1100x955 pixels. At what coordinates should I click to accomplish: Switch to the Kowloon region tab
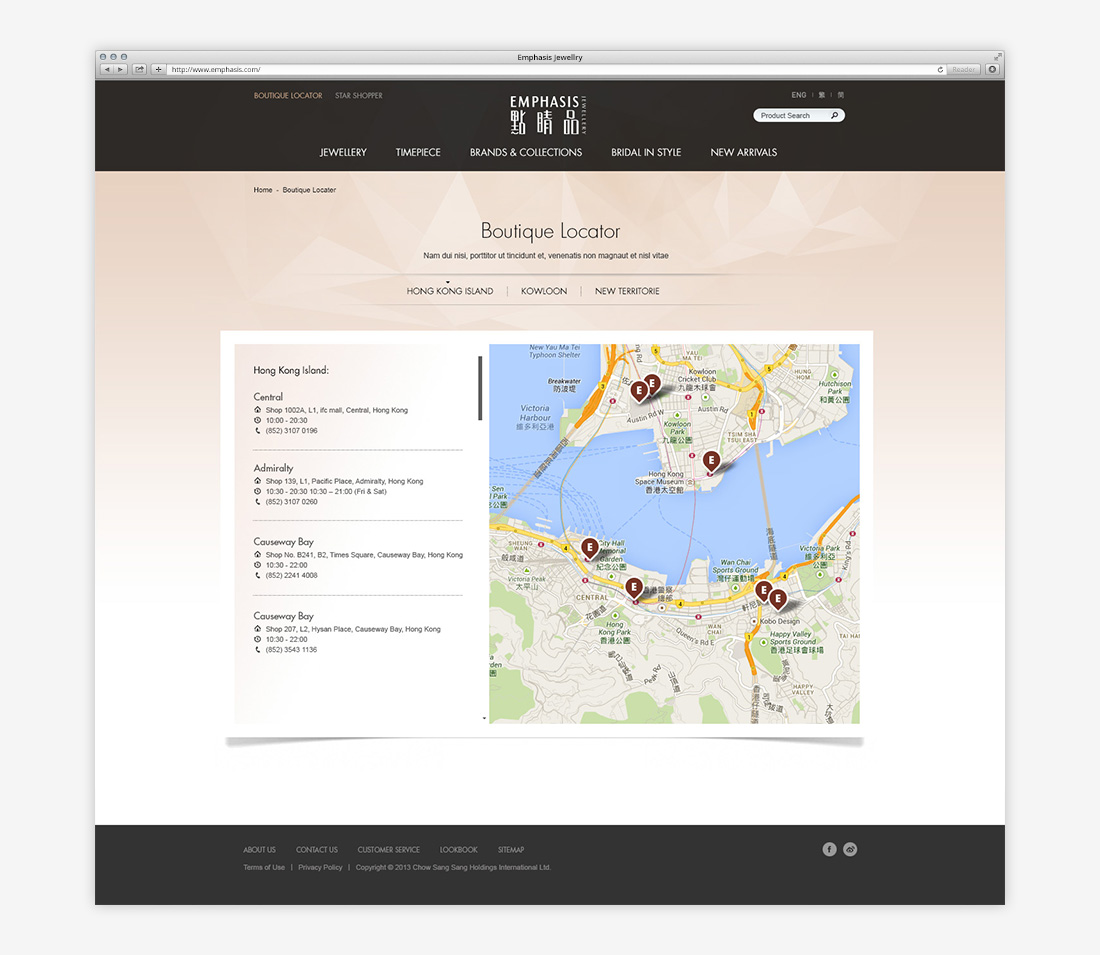tap(544, 291)
